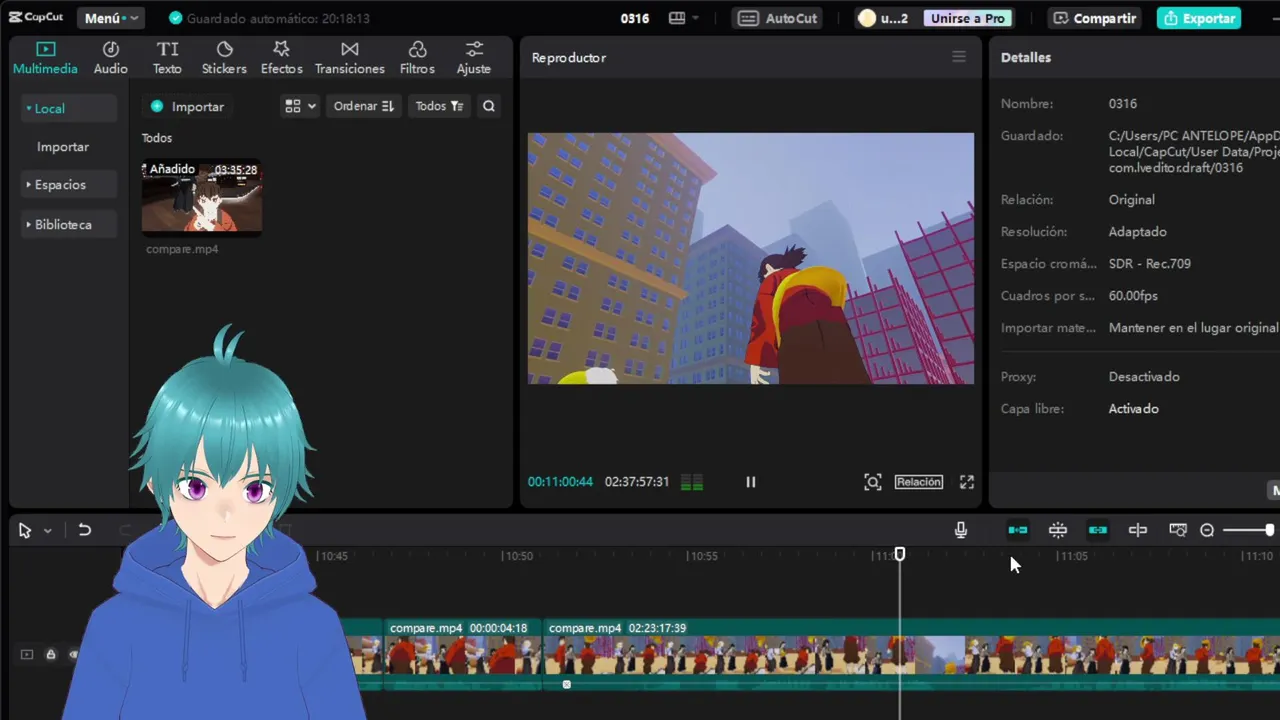
Task: Toggle preview axis in timeline
Action: [1138, 530]
